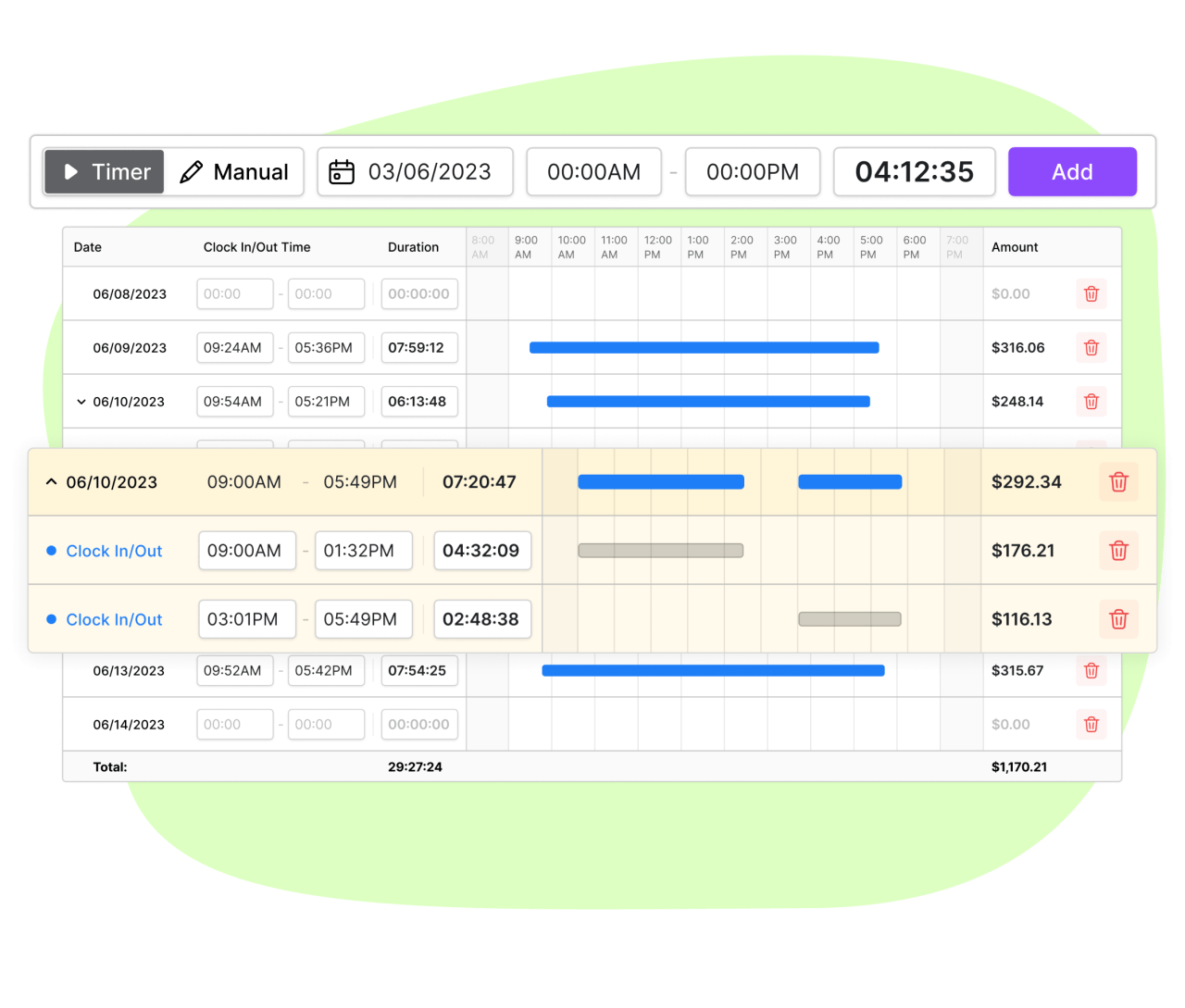
Task: Delete the first Clock In/Out sub-entry
Action: (x=1118, y=550)
